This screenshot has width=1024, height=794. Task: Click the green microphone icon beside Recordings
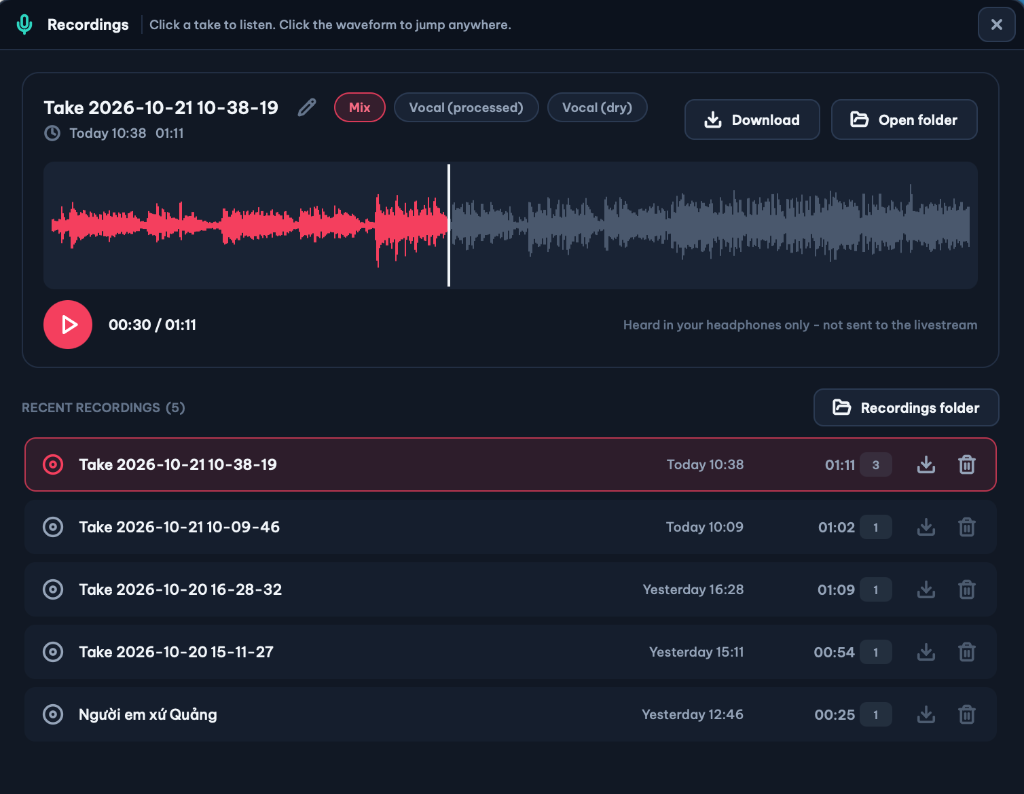coord(25,25)
